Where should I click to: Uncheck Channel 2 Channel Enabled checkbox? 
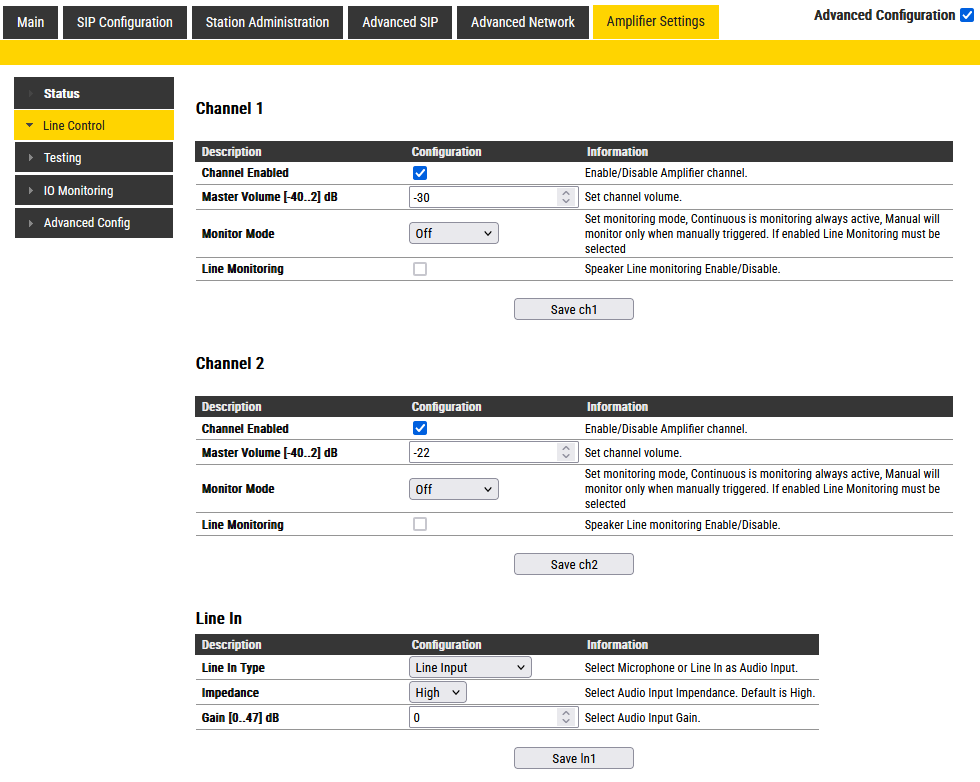[420, 429]
